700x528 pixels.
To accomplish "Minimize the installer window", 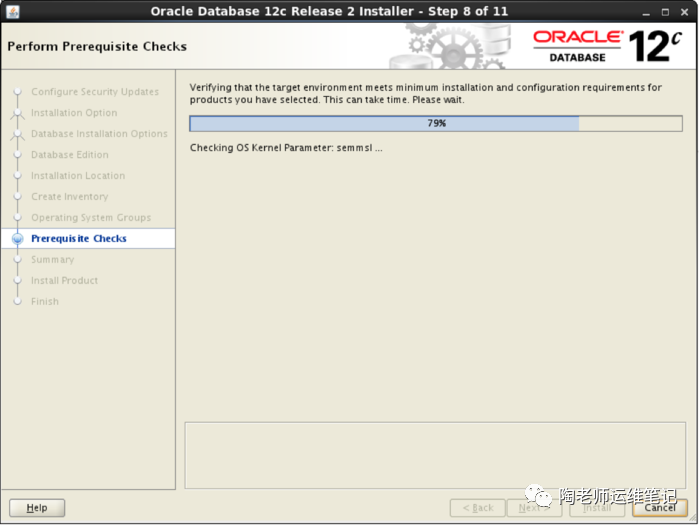I will tap(646, 12).
